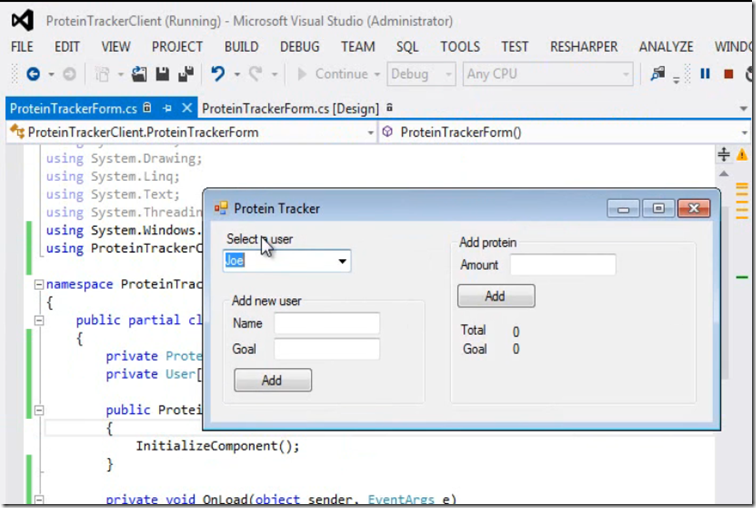Open the VIEW menu
756x508 pixels.
tap(116, 47)
